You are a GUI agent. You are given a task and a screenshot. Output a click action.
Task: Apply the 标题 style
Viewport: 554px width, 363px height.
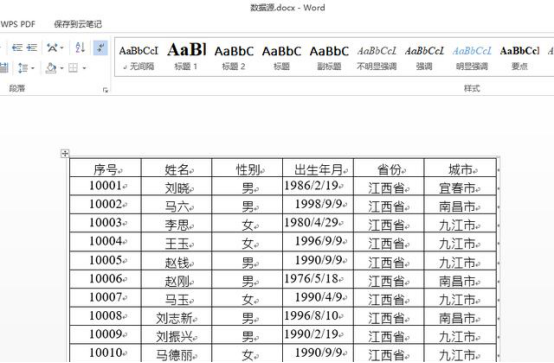coord(281,57)
